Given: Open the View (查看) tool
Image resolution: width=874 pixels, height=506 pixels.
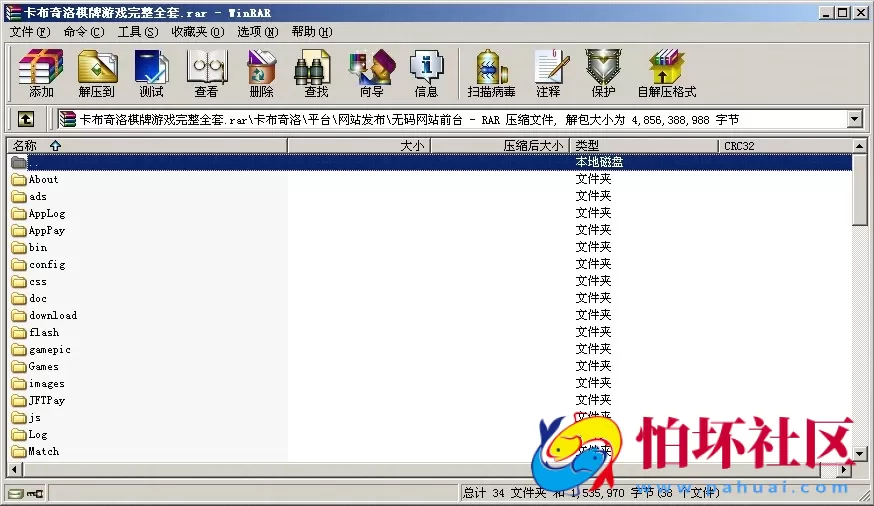Looking at the screenshot, I should [x=206, y=73].
